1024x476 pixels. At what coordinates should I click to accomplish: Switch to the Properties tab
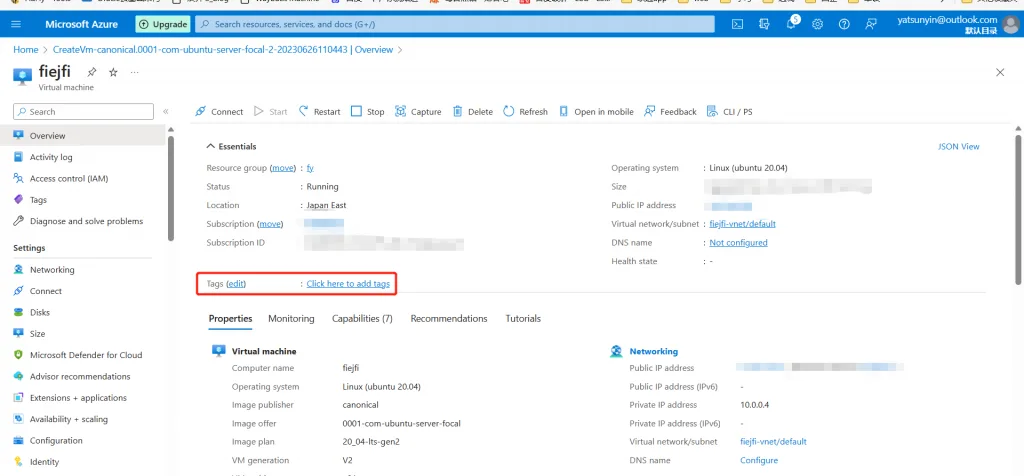click(x=231, y=319)
